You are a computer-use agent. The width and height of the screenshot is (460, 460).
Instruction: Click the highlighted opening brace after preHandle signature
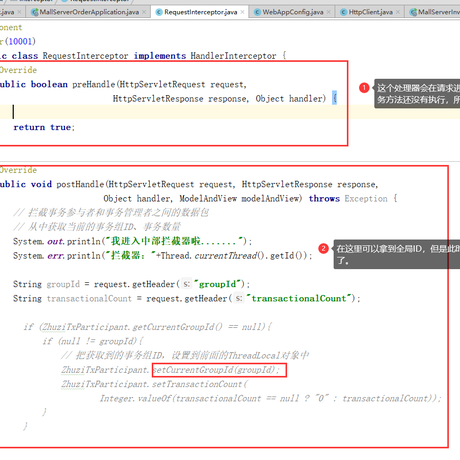pyautogui.click(x=335, y=98)
